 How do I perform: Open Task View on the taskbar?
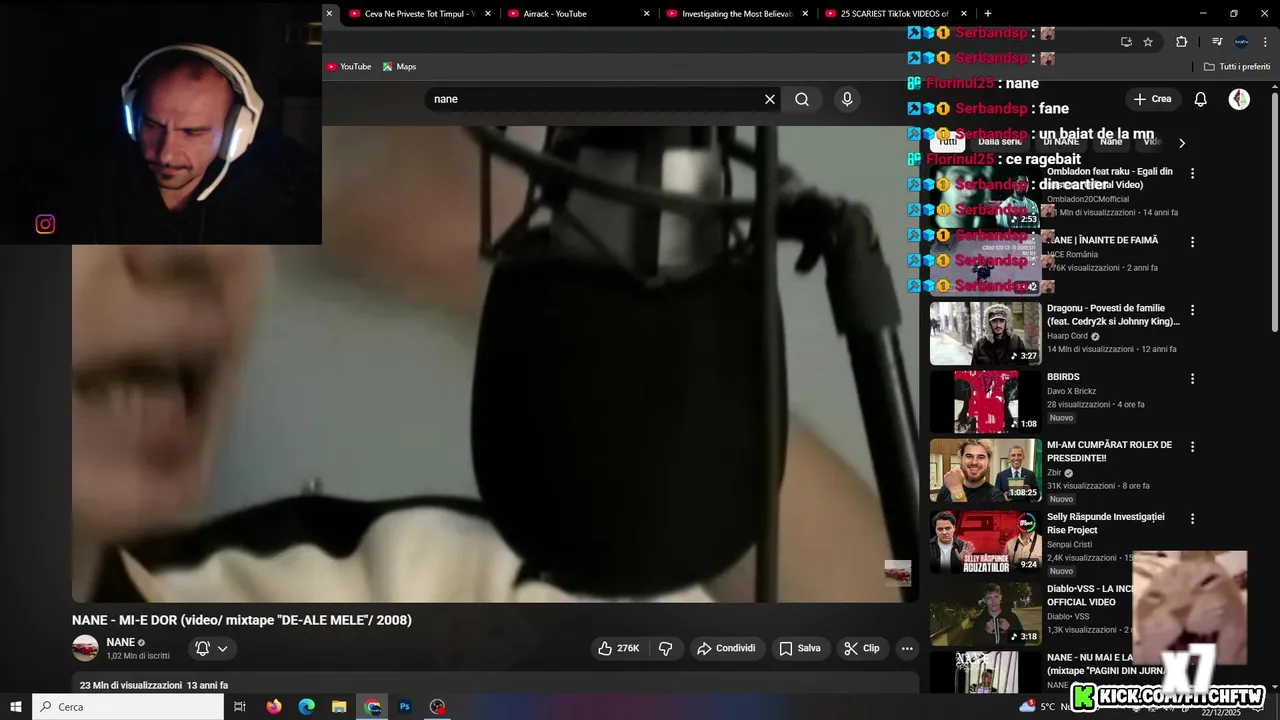pyautogui.click(x=240, y=707)
